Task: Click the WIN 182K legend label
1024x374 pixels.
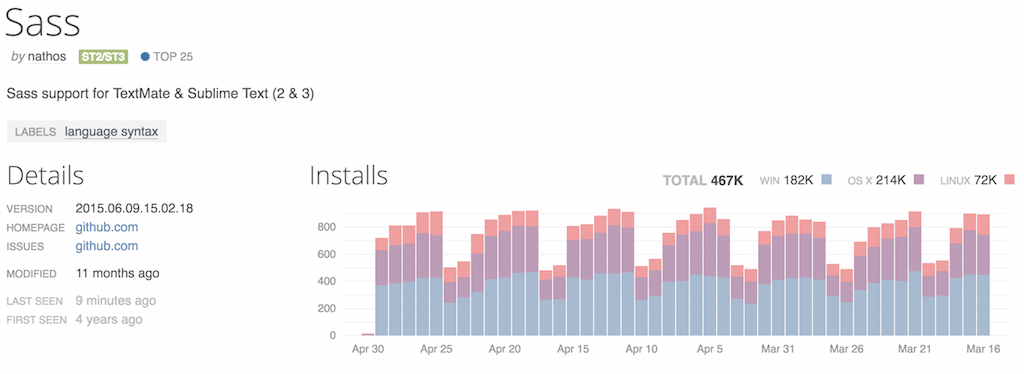Action: [786, 180]
